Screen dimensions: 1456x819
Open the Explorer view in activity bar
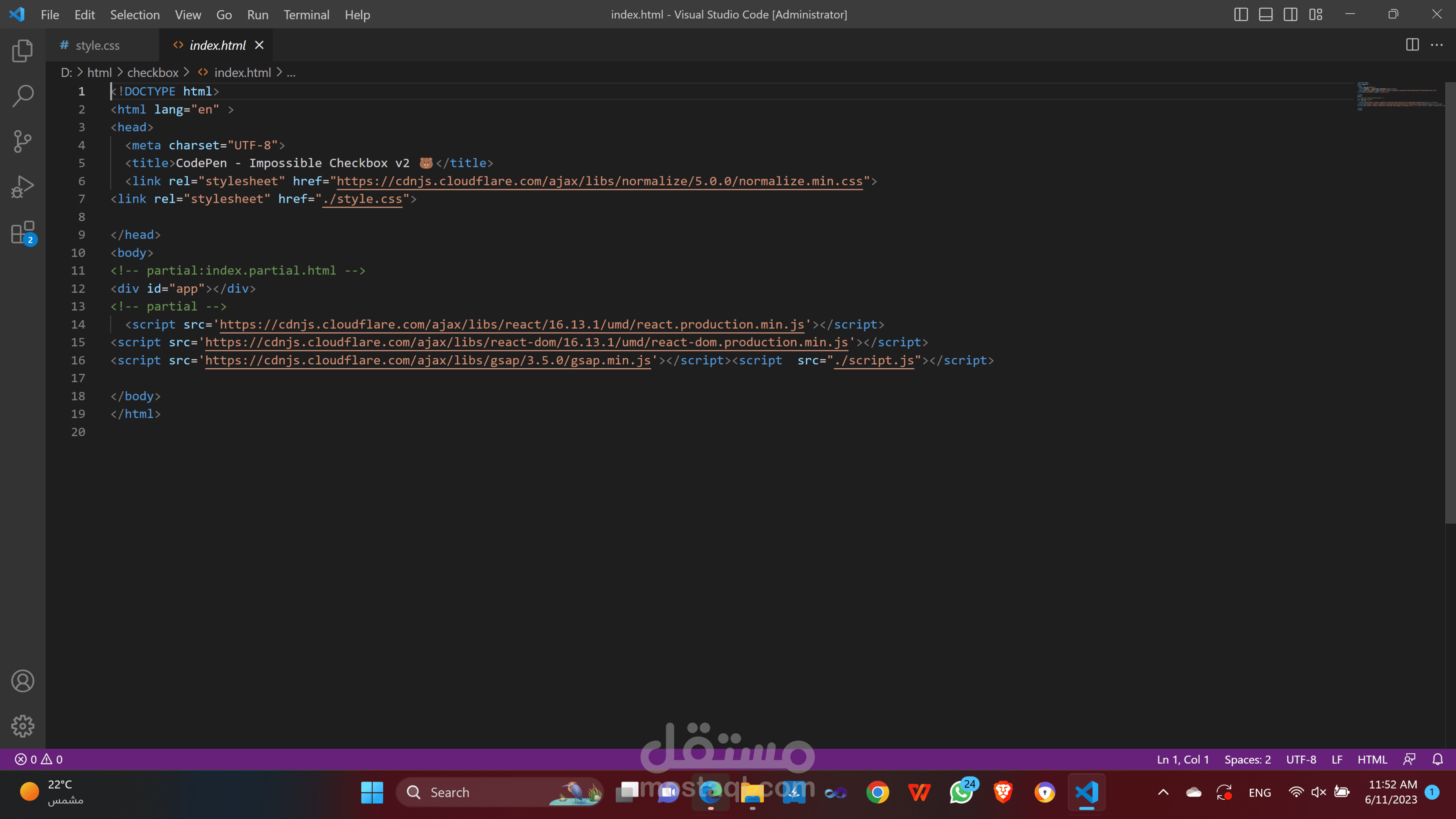(x=23, y=51)
